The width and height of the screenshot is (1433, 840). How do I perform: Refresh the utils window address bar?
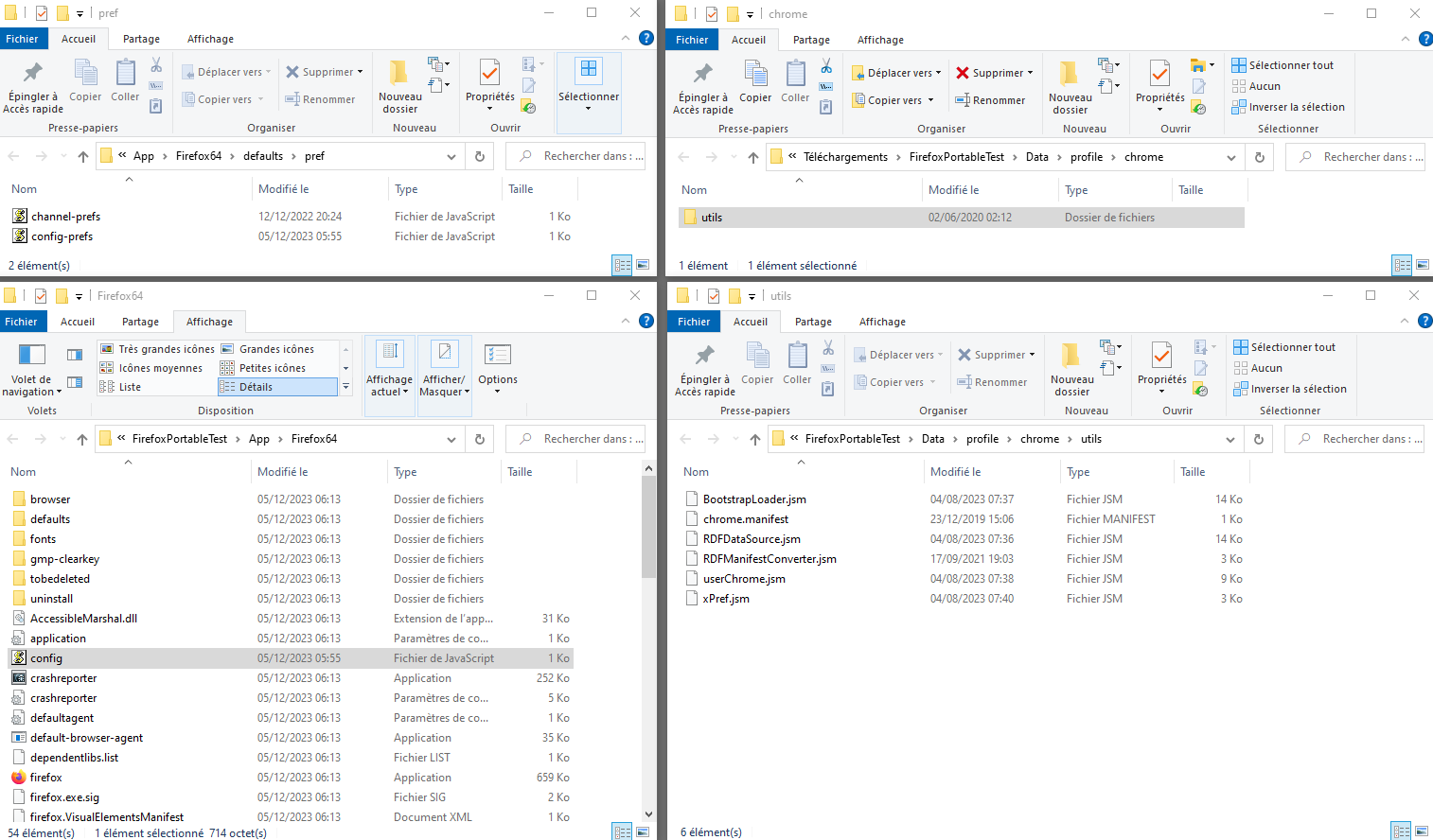point(1259,439)
